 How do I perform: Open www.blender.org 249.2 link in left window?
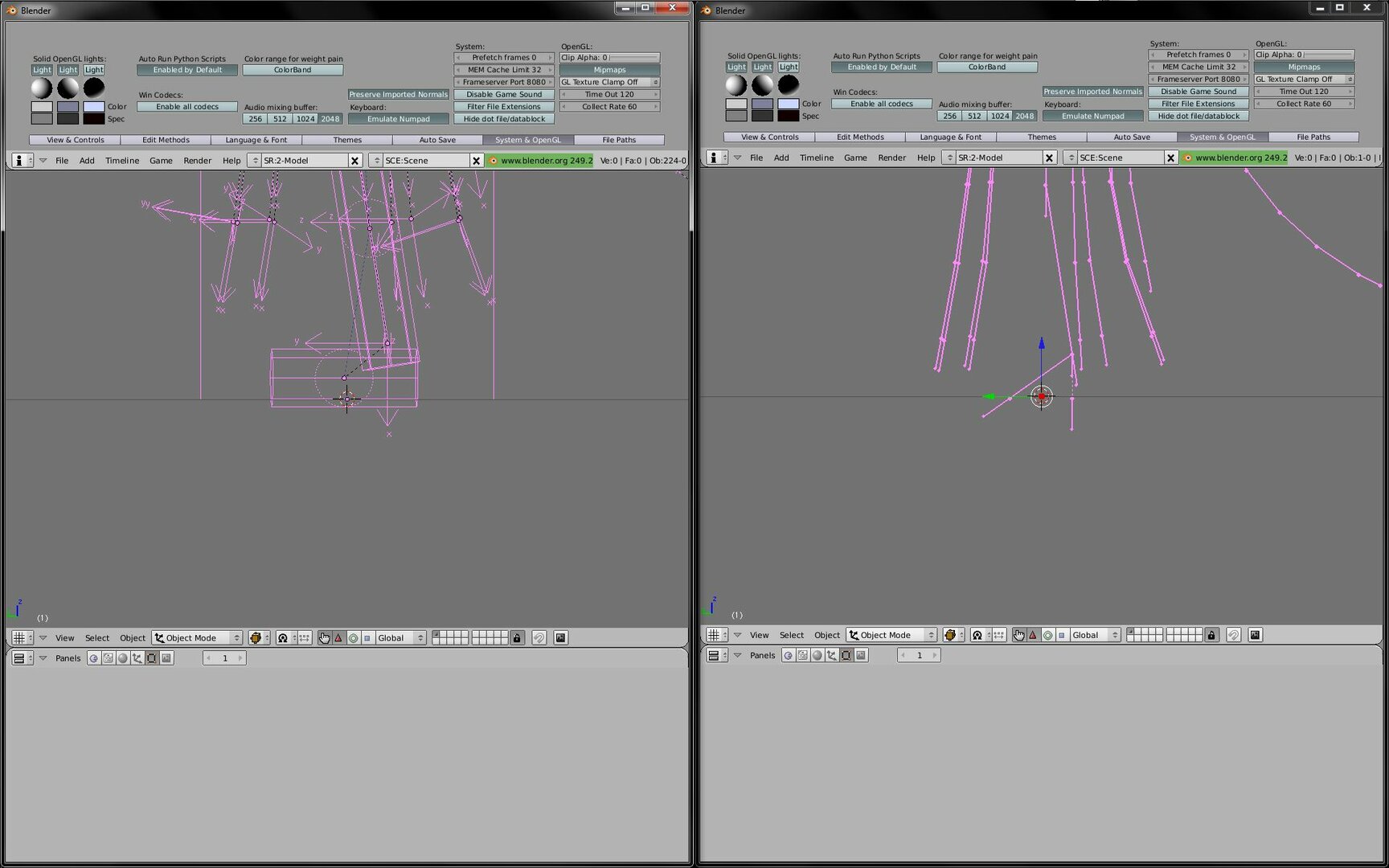[x=539, y=161]
